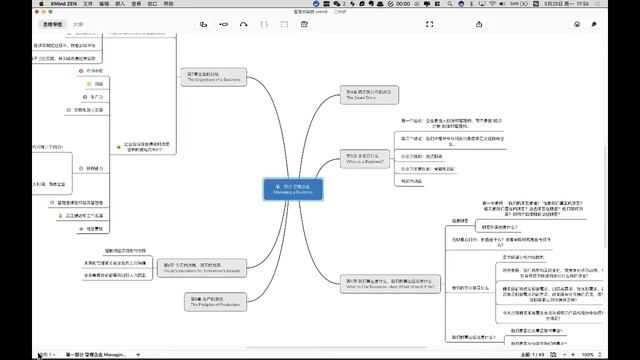Click the horizontal scrollbar at canvas bottom
This screenshot has width=640, height=360.
pos(337,348)
